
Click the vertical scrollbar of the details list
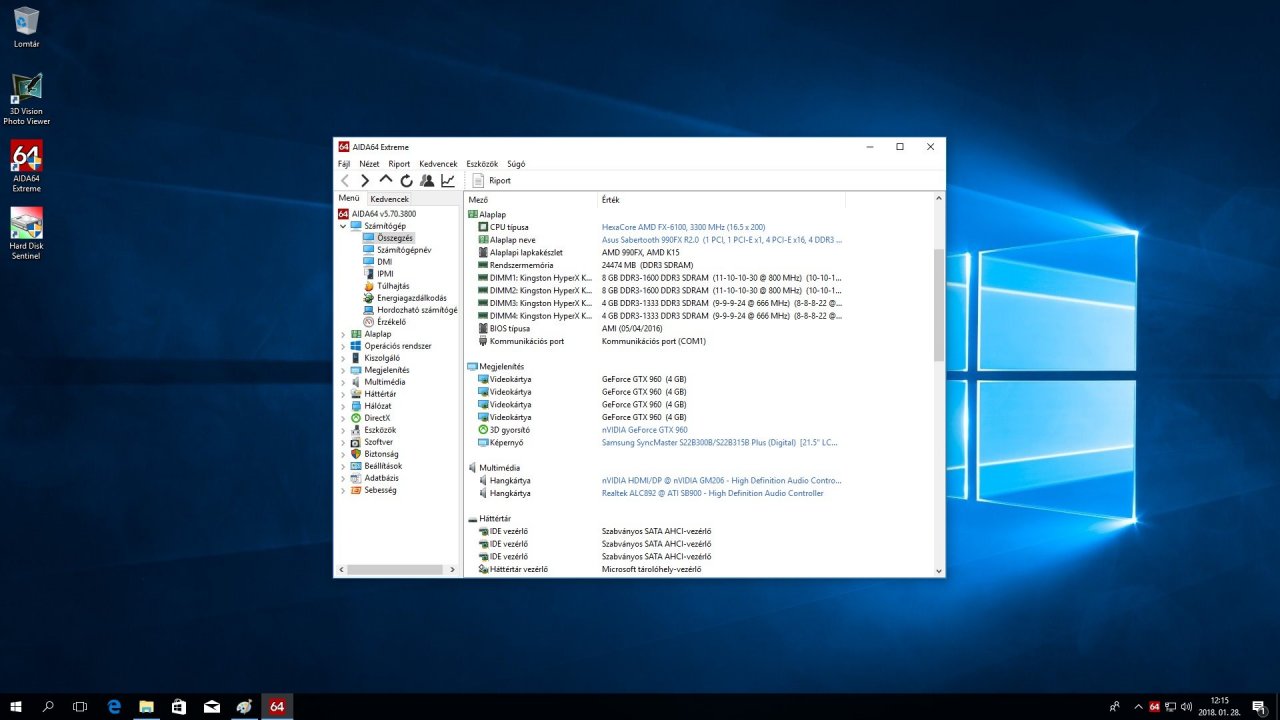(938, 305)
